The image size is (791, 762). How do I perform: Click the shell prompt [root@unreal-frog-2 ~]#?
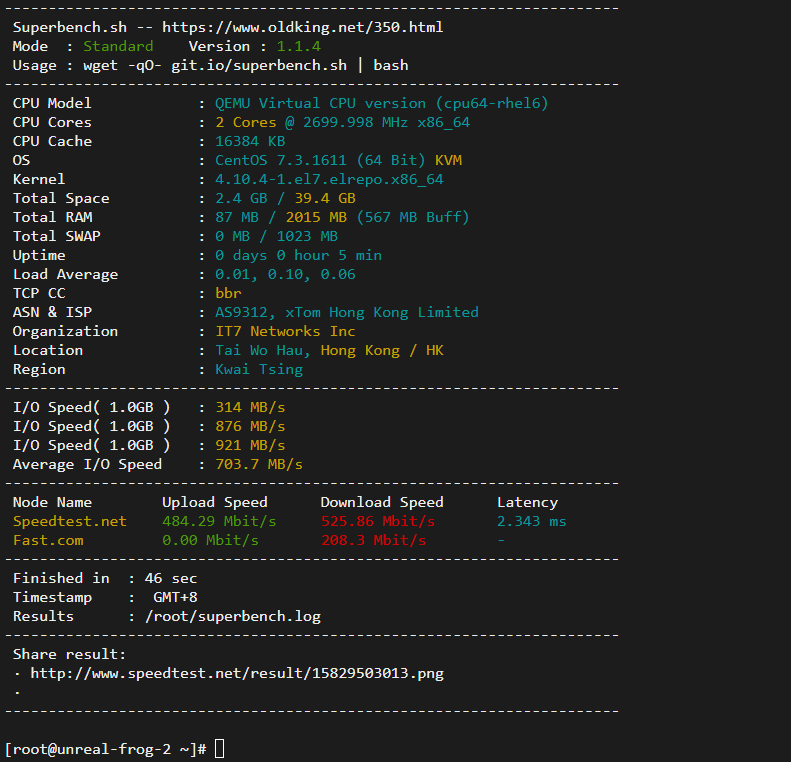tap(106, 749)
